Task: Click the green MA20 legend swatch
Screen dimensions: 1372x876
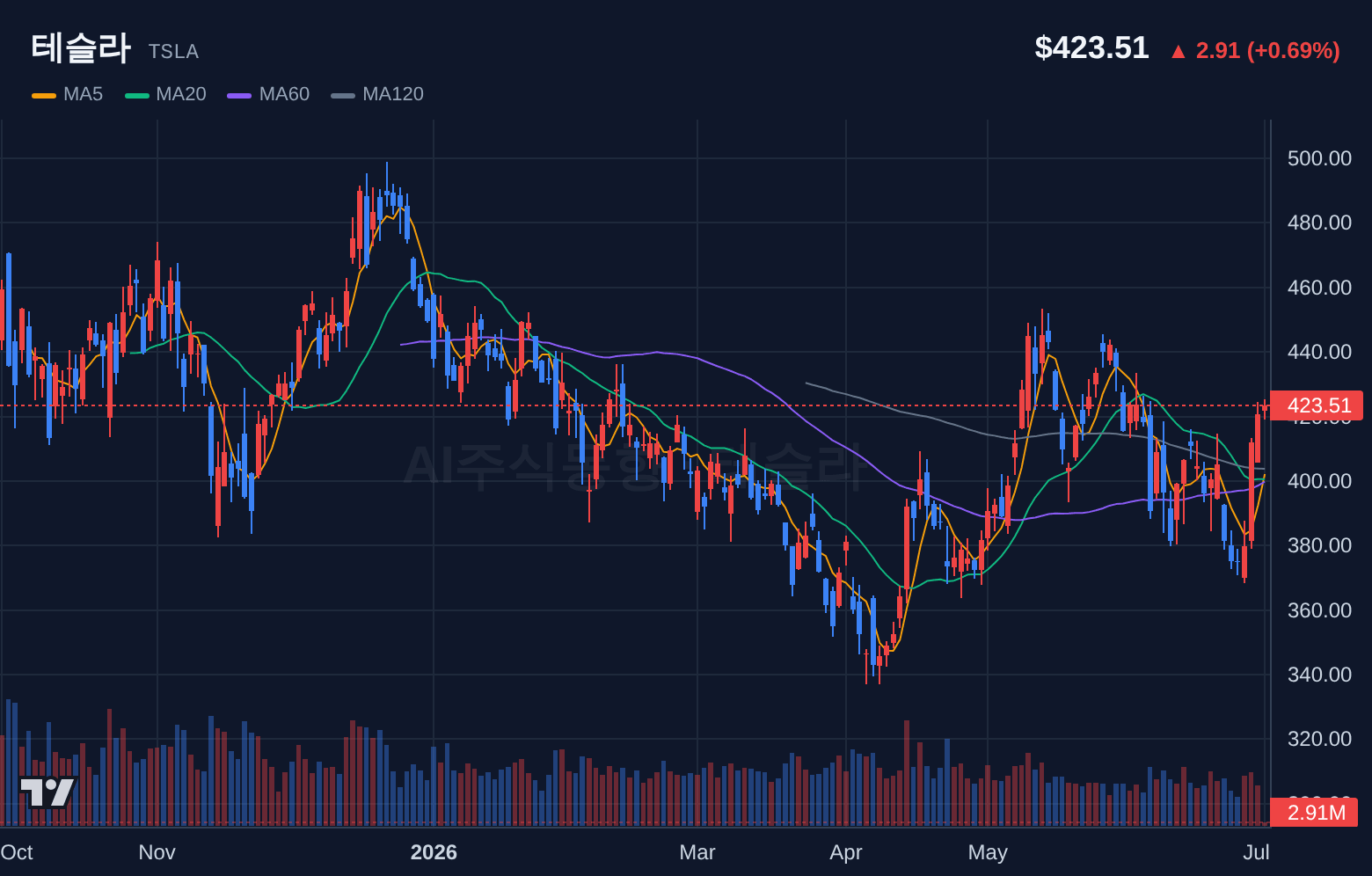Action: (x=137, y=95)
